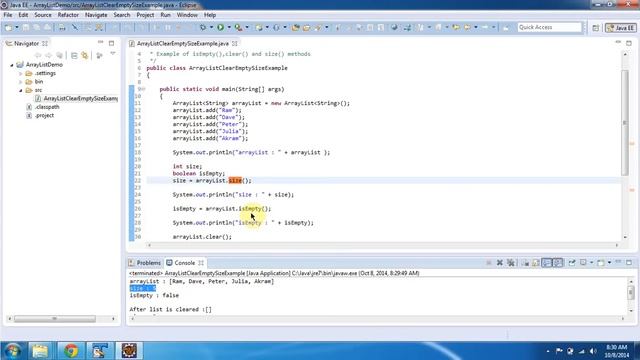The height and width of the screenshot is (360, 640).
Task: Open the New file wizard icon
Action: (x=9, y=27)
